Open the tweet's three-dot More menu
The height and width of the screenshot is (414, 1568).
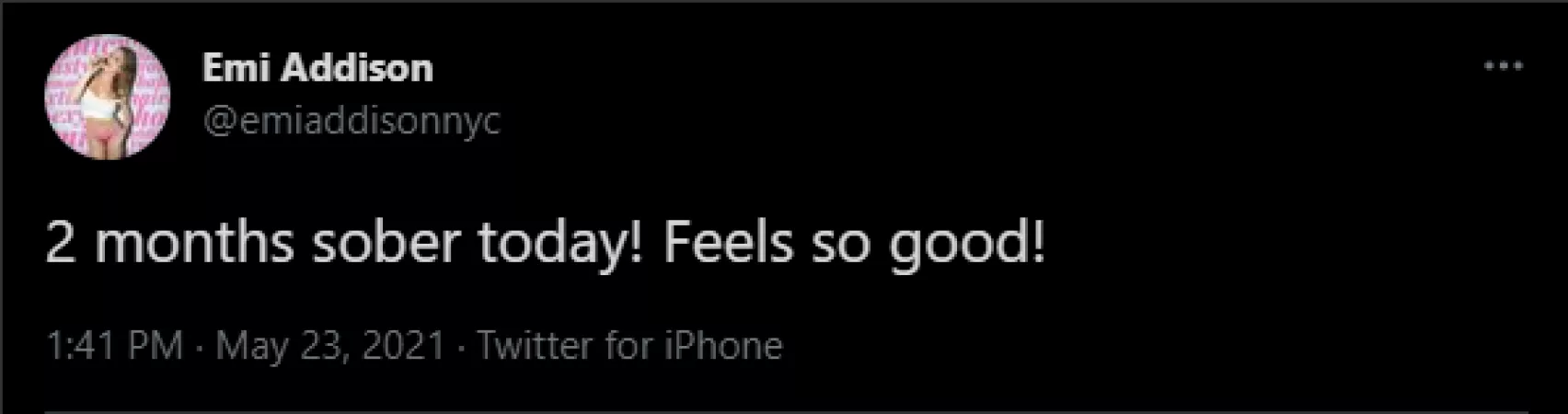pos(1504,67)
